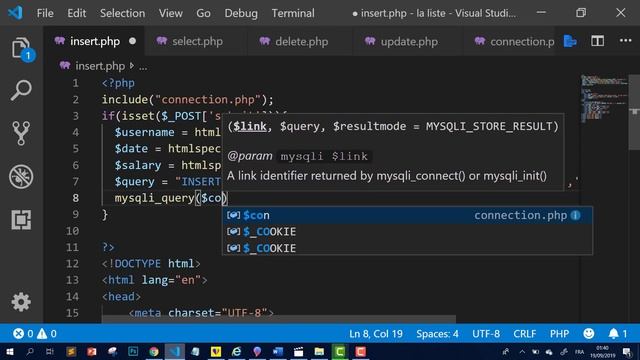Open the Debug menu
This screenshot has width=640, height=360.
(x=241, y=13)
